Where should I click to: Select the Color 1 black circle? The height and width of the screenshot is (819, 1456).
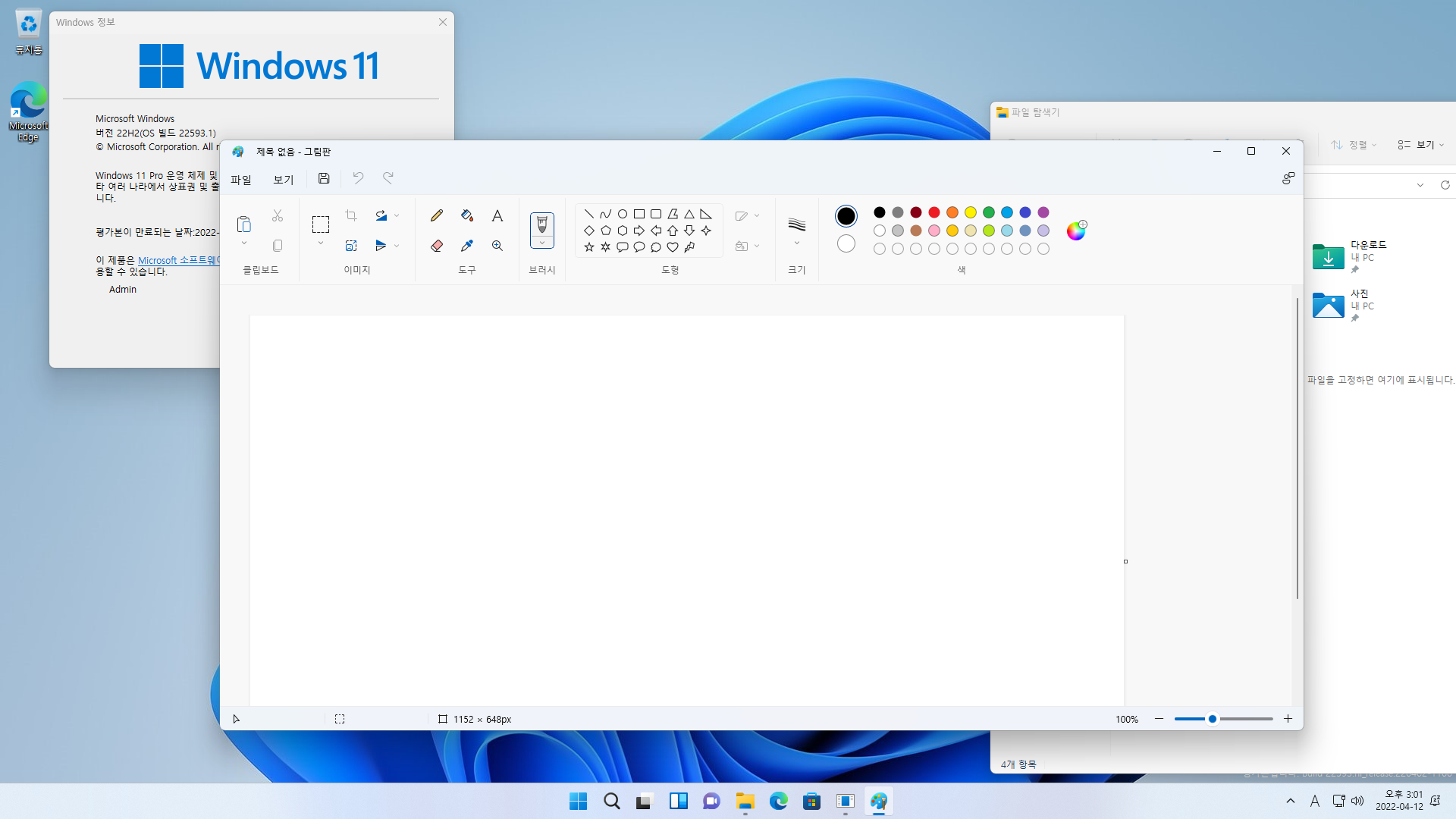(846, 216)
